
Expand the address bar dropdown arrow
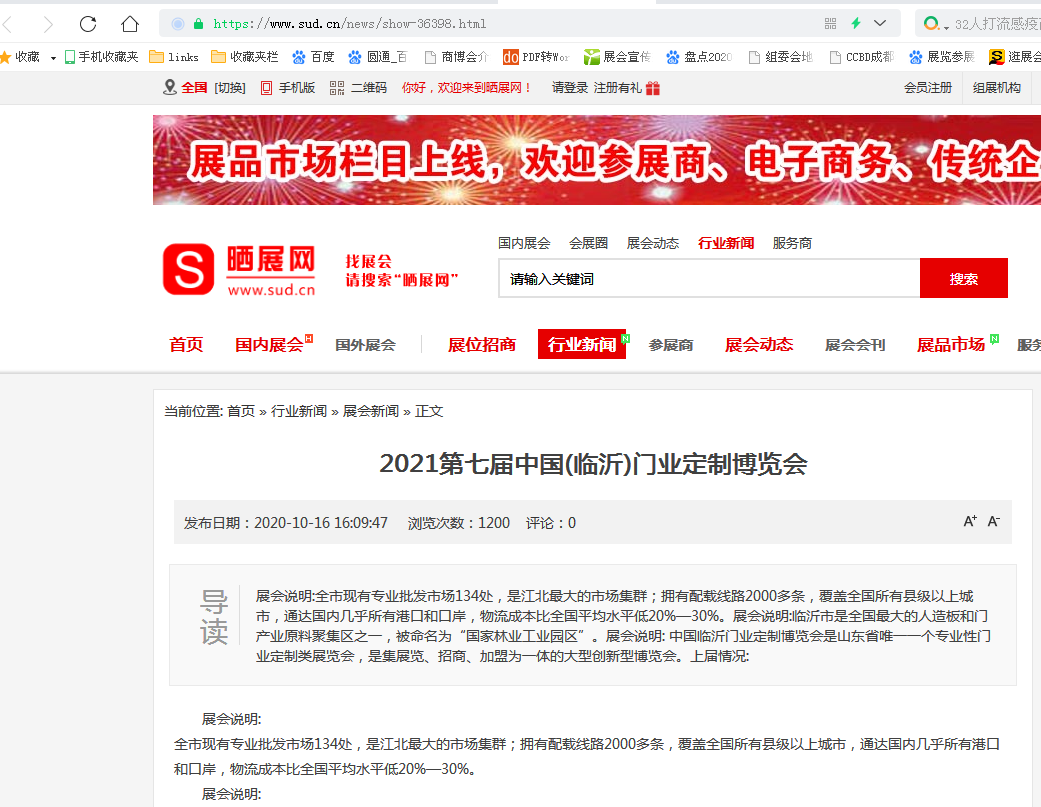click(880, 23)
